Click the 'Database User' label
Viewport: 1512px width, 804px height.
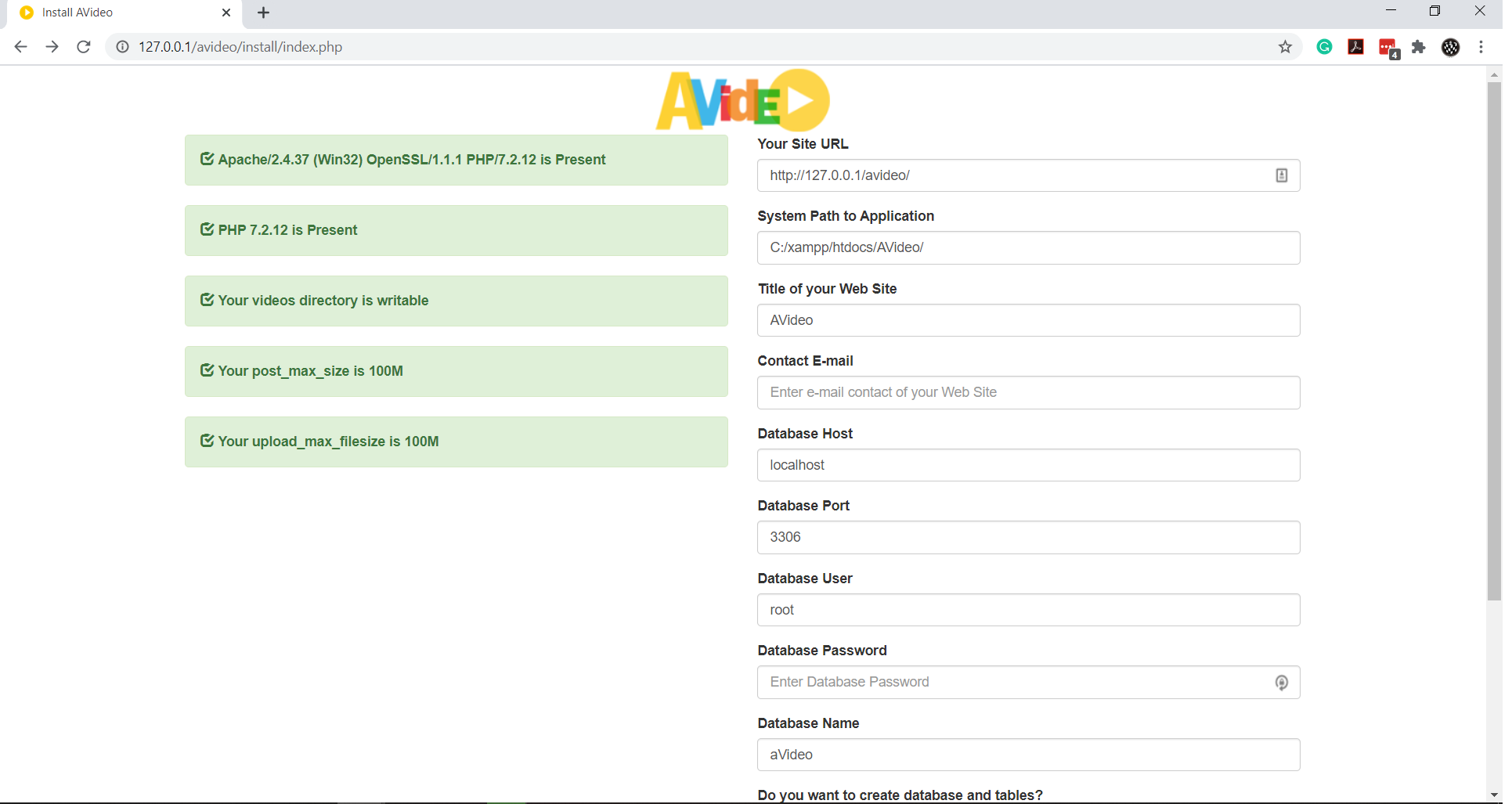805,579
